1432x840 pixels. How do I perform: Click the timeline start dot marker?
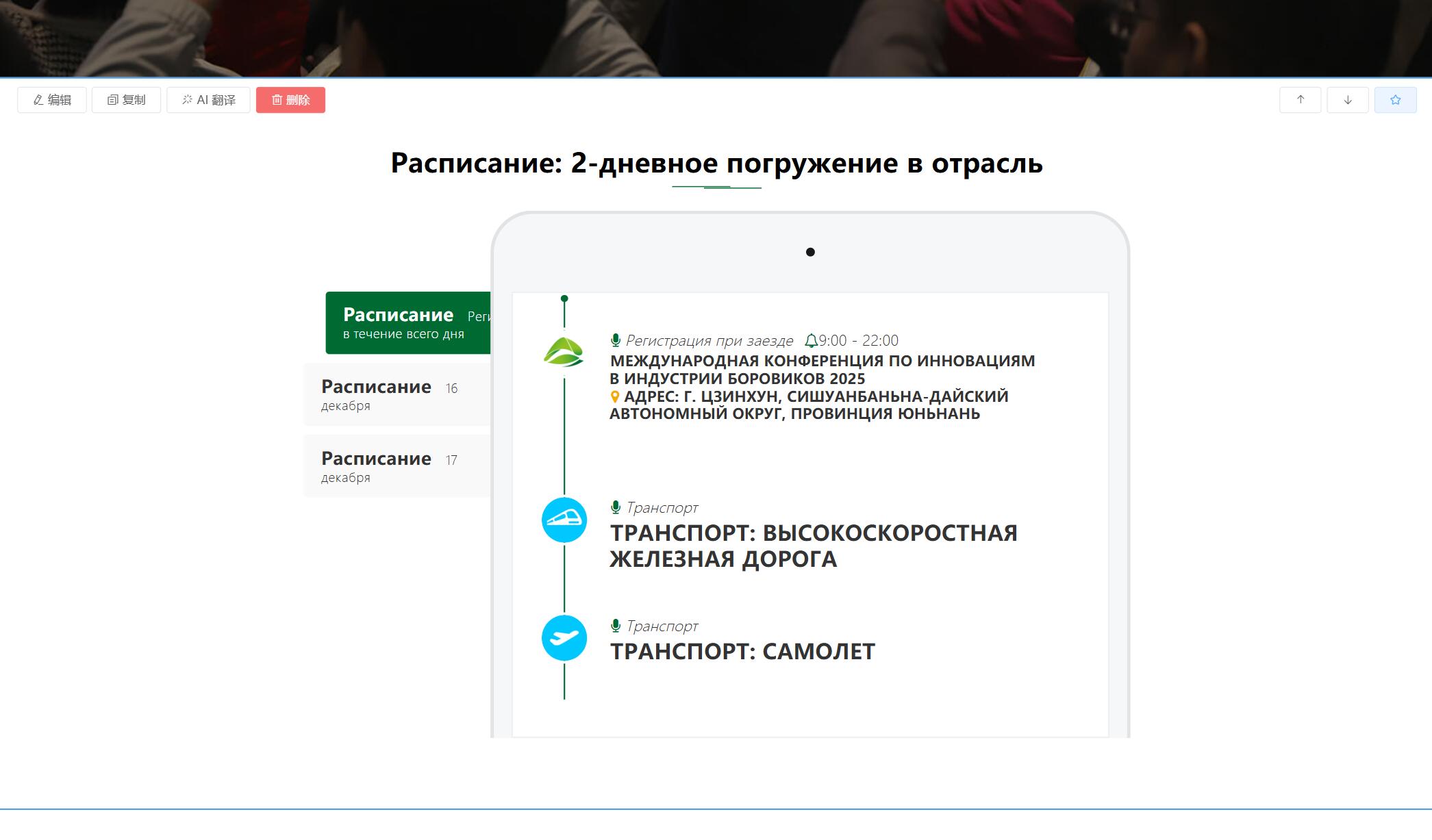564,298
